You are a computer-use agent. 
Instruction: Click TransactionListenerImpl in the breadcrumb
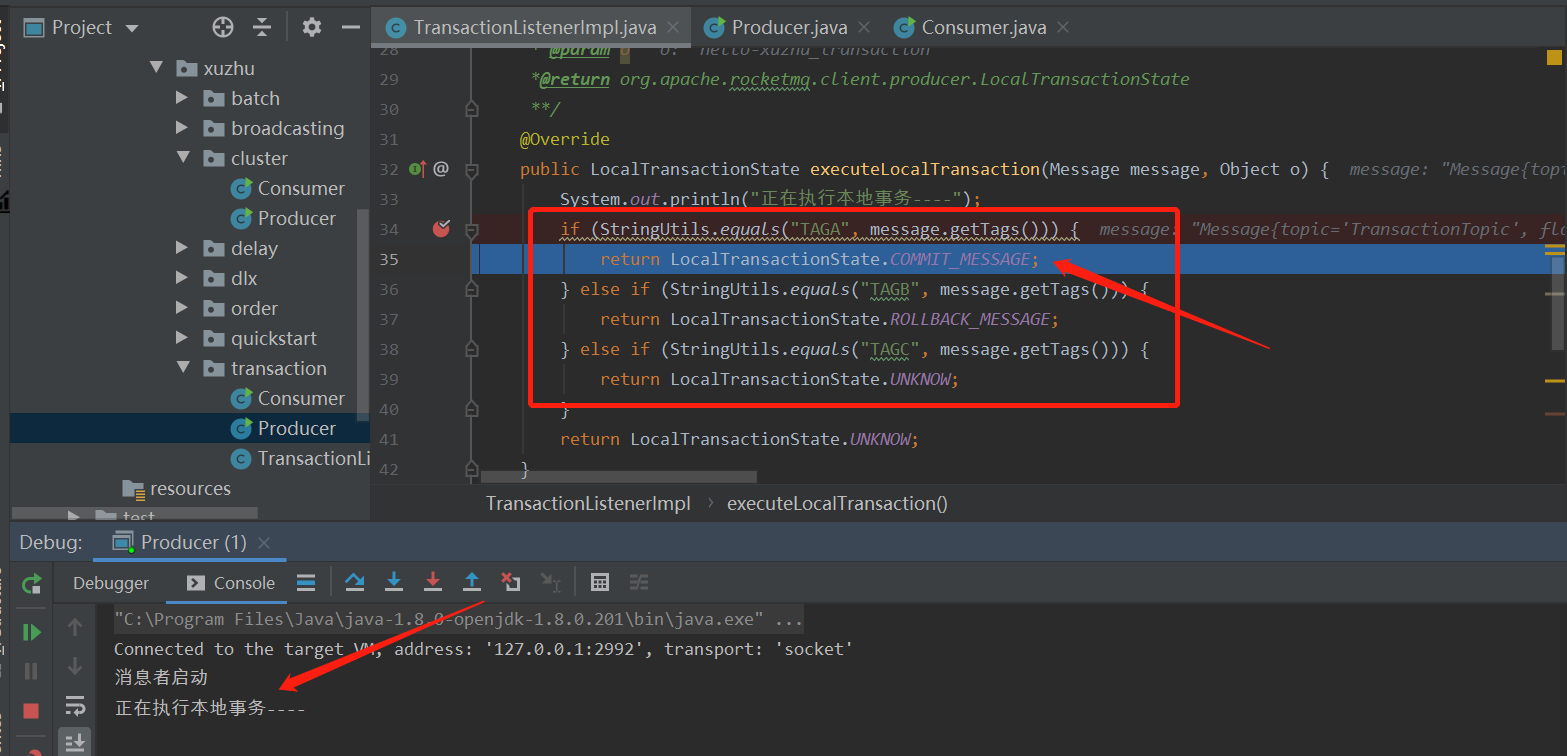click(x=588, y=503)
